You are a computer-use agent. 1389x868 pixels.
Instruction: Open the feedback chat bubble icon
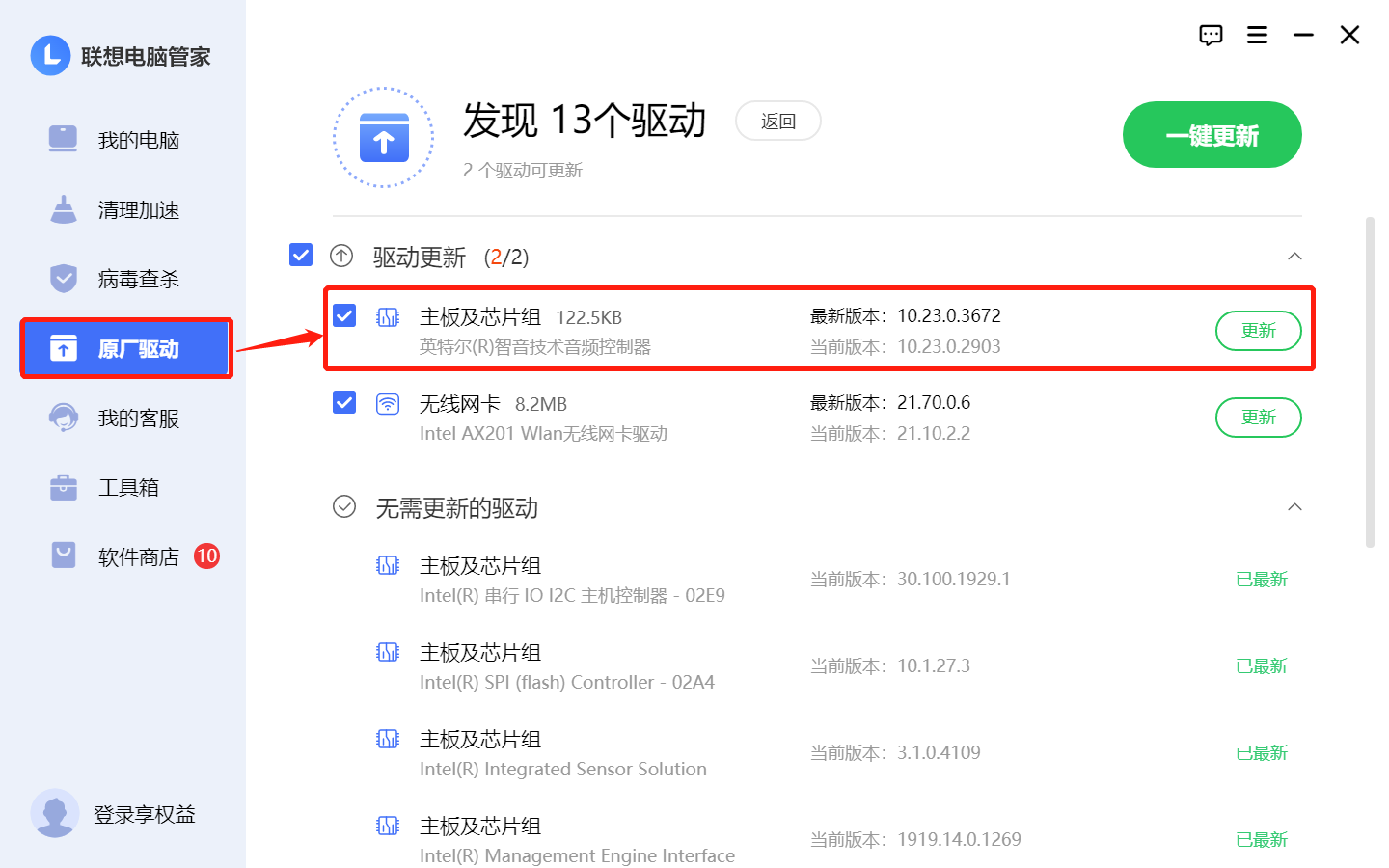(1211, 36)
